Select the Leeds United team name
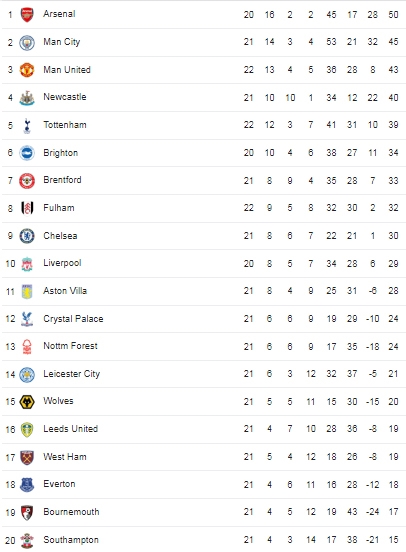The height and width of the screenshot is (552, 406). [x=71, y=429]
